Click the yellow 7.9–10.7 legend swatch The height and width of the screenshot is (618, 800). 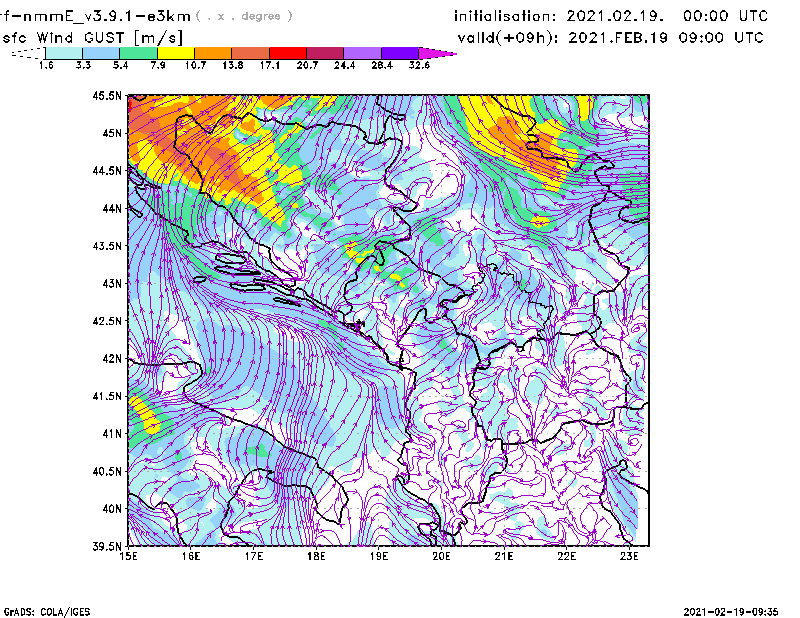pyautogui.click(x=176, y=53)
